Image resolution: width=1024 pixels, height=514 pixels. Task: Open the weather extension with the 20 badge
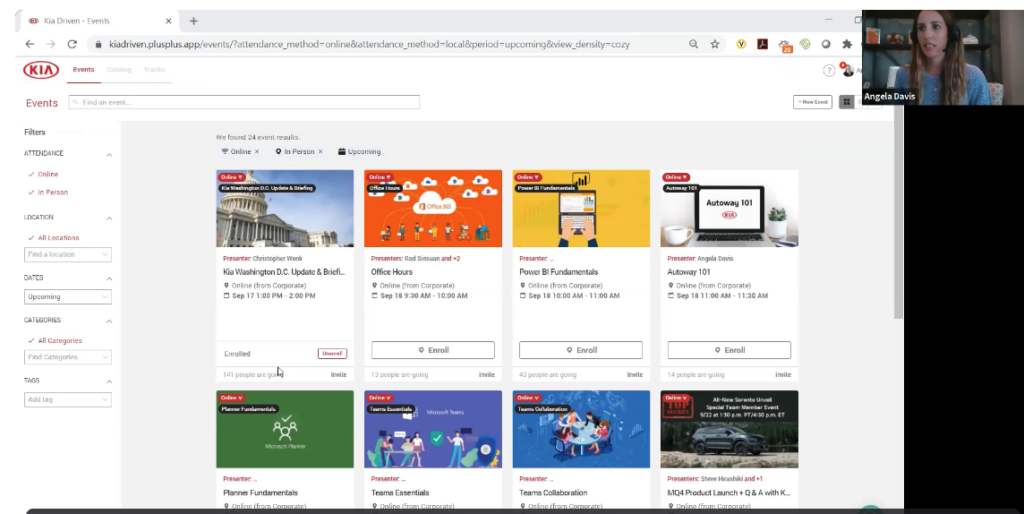click(784, 45)
